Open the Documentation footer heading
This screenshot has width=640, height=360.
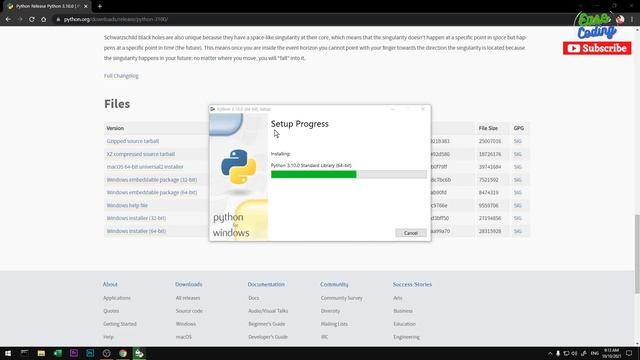pos(266,284)
